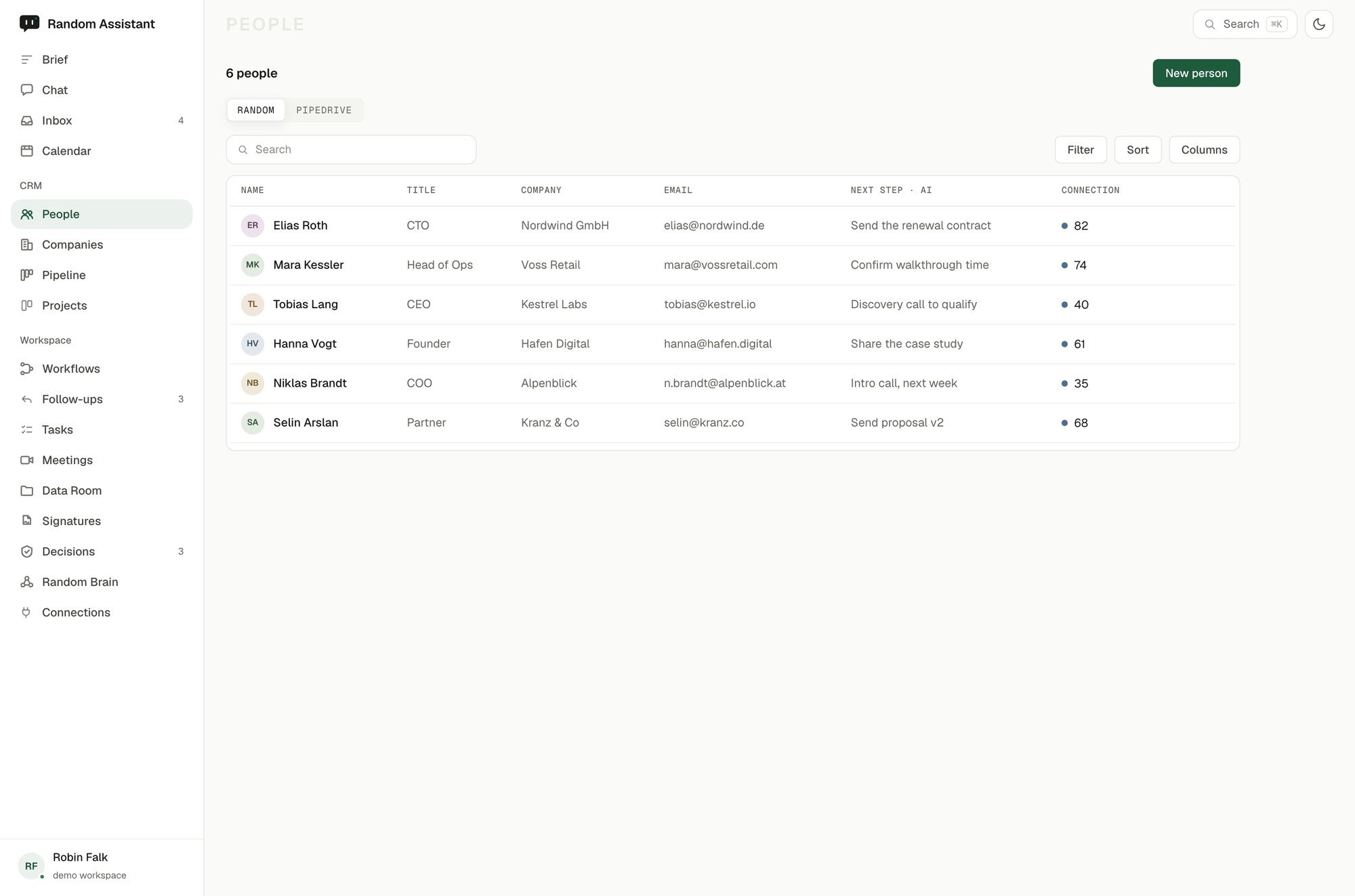This screenshot has width=1355, height=896.
Task: Switch to the PIPEDRIVE tab
Action: 324,110
